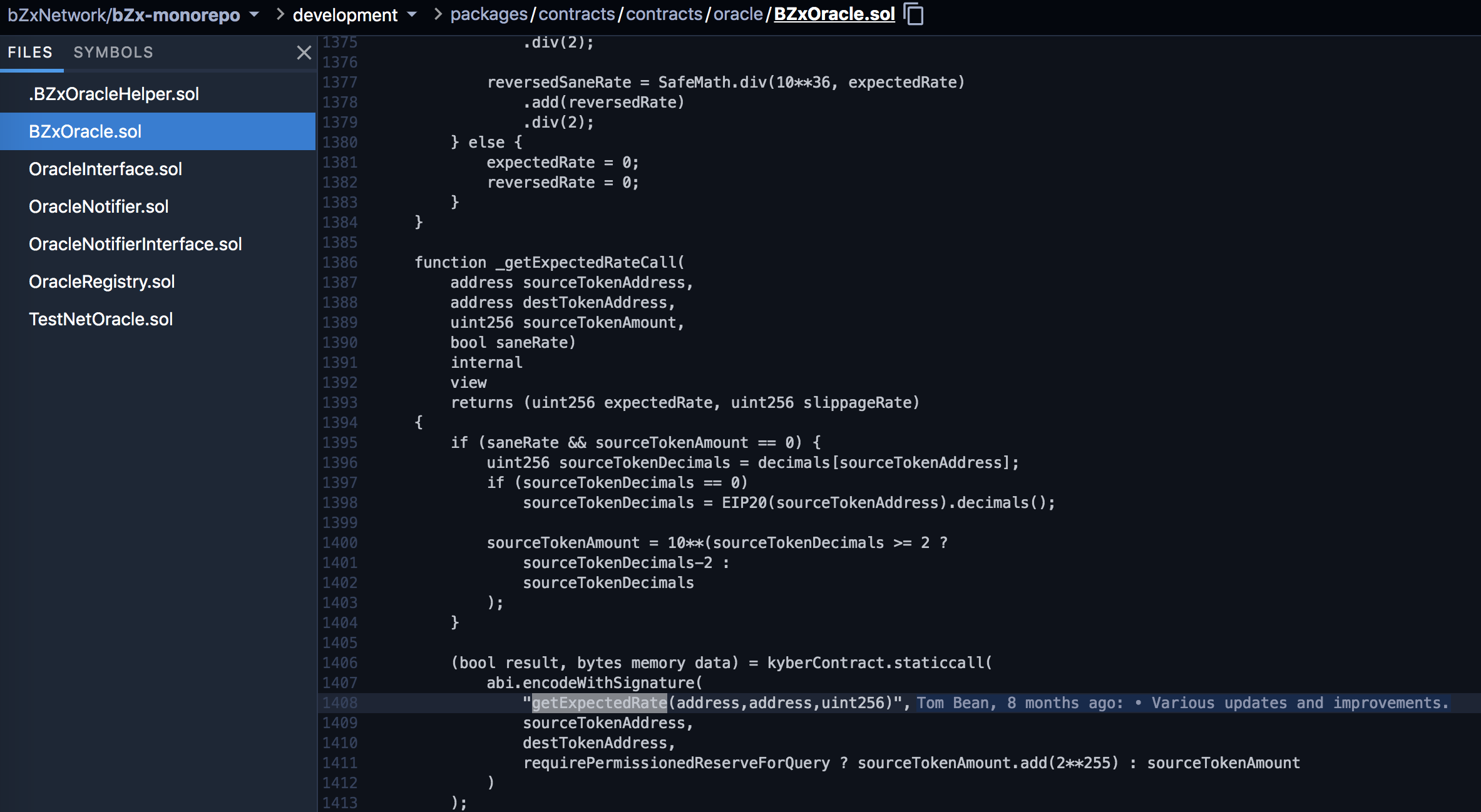Click _getExpectedRateCall function name
1481x812 pixels.
click(x=587, y=263)
